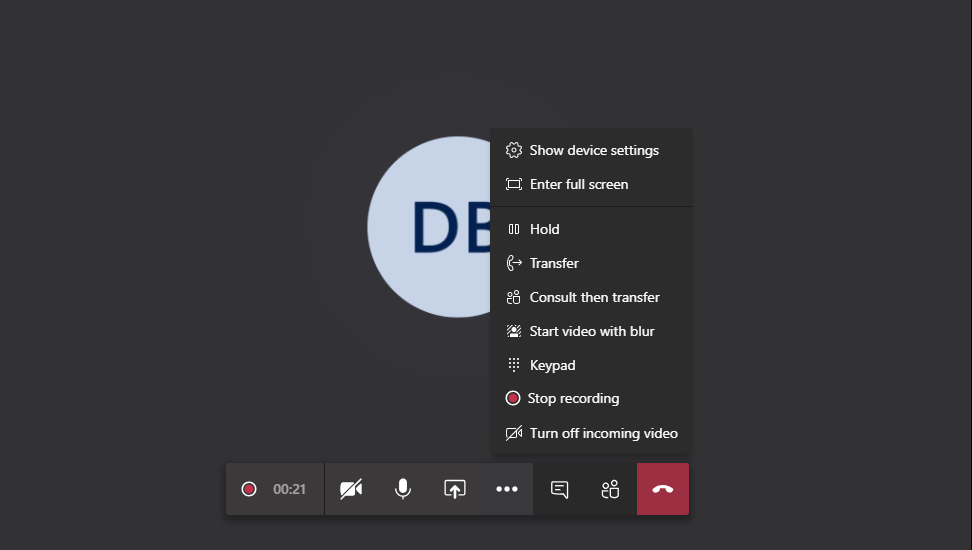Click the DB avatar circle

point(429,227)
